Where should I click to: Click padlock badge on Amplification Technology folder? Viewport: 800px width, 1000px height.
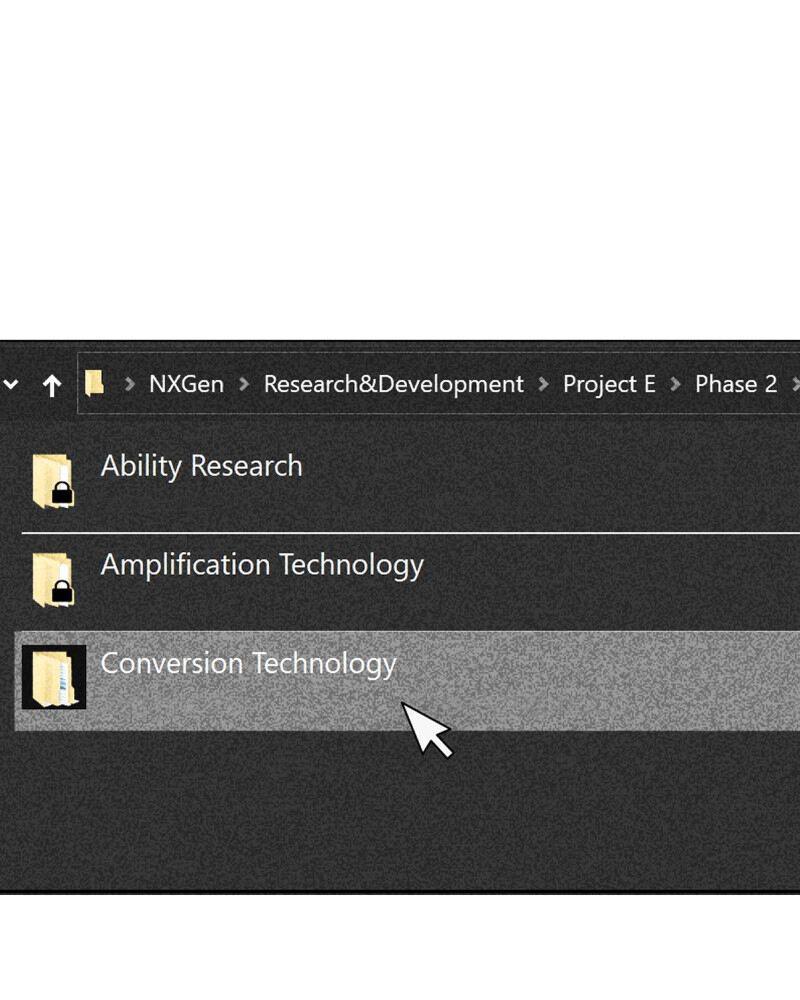(62, 590)
